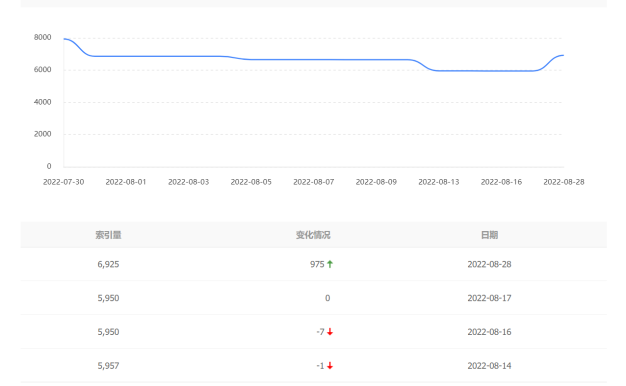626x386 pixels.
Task: Click the red down arrow beside -1
Action: [330, 366]
